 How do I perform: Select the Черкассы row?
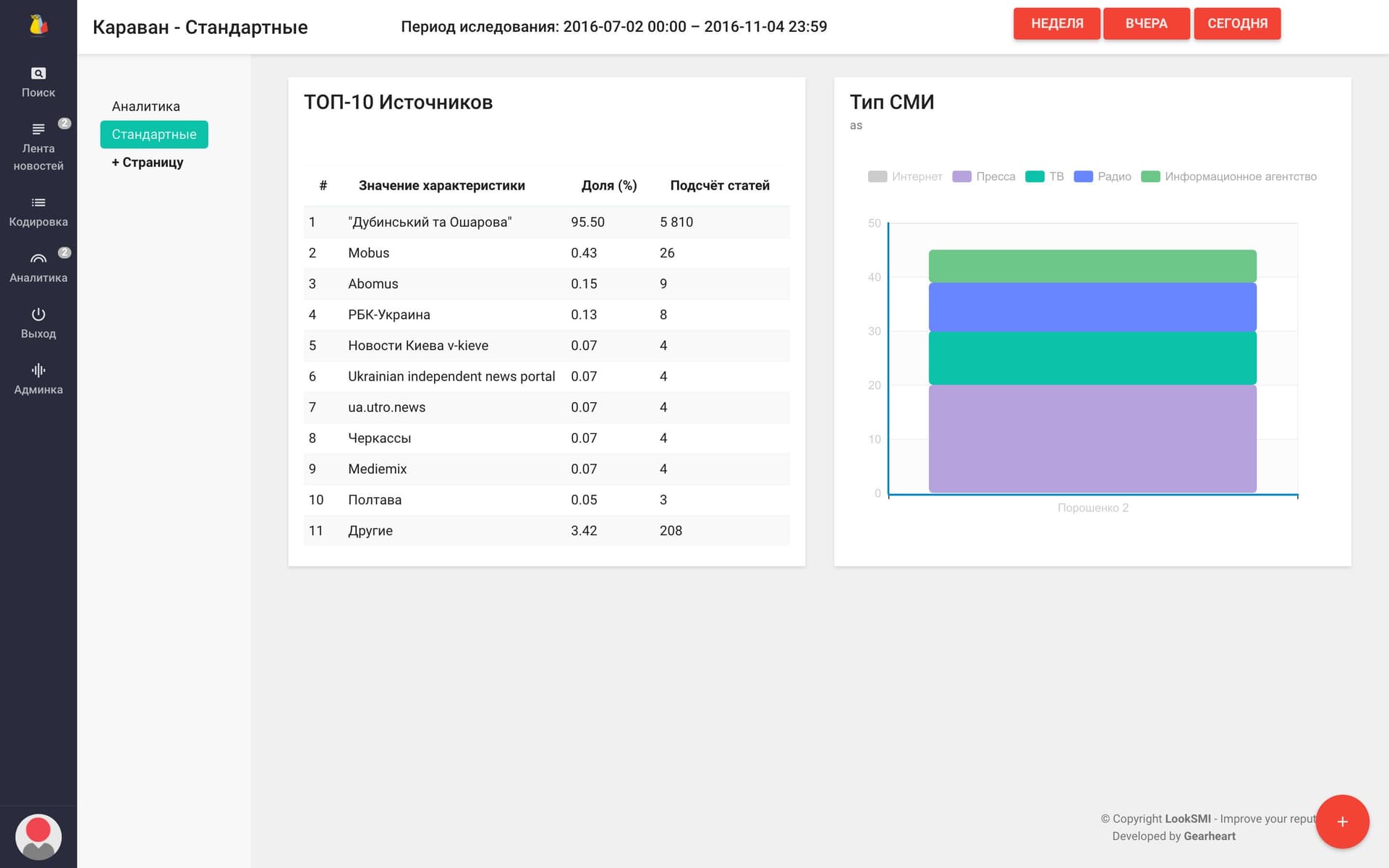coord(546,438)
